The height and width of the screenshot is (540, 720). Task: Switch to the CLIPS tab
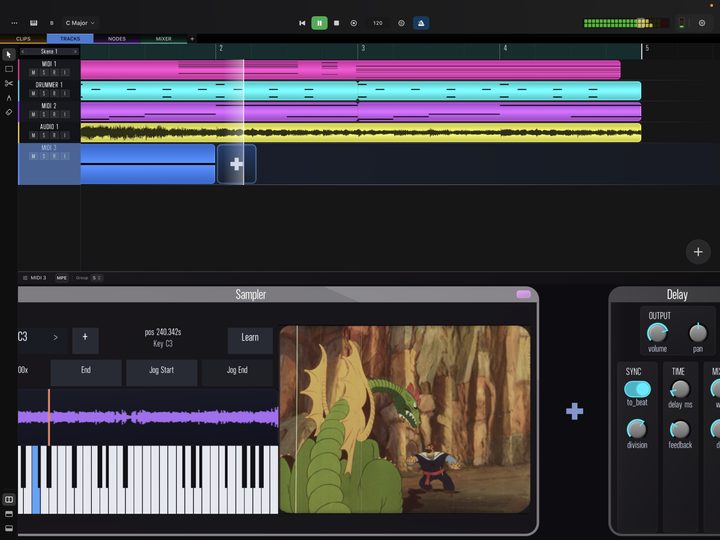23,39
